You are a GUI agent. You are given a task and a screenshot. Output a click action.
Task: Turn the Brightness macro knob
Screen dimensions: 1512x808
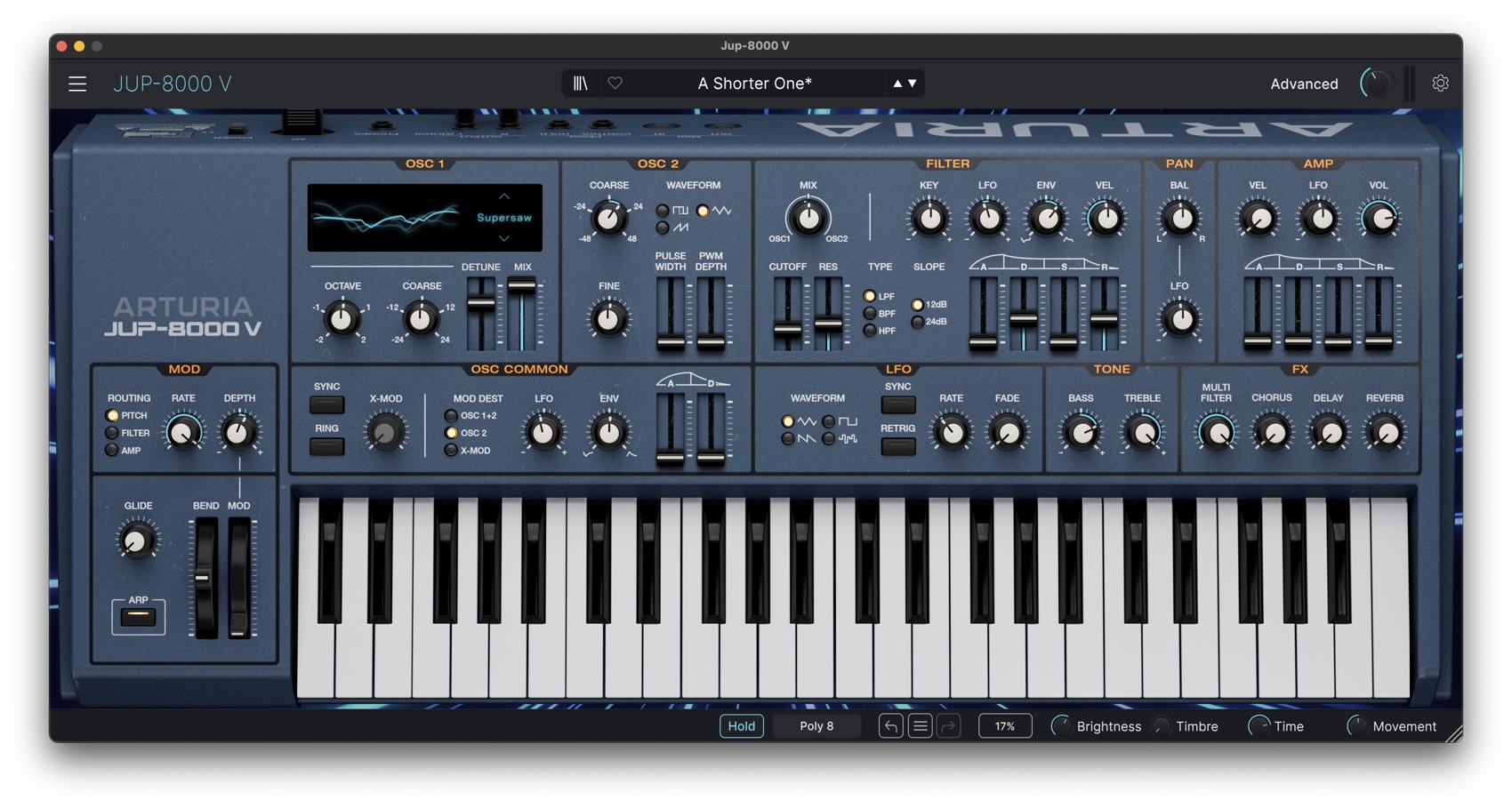[1060, 725]
